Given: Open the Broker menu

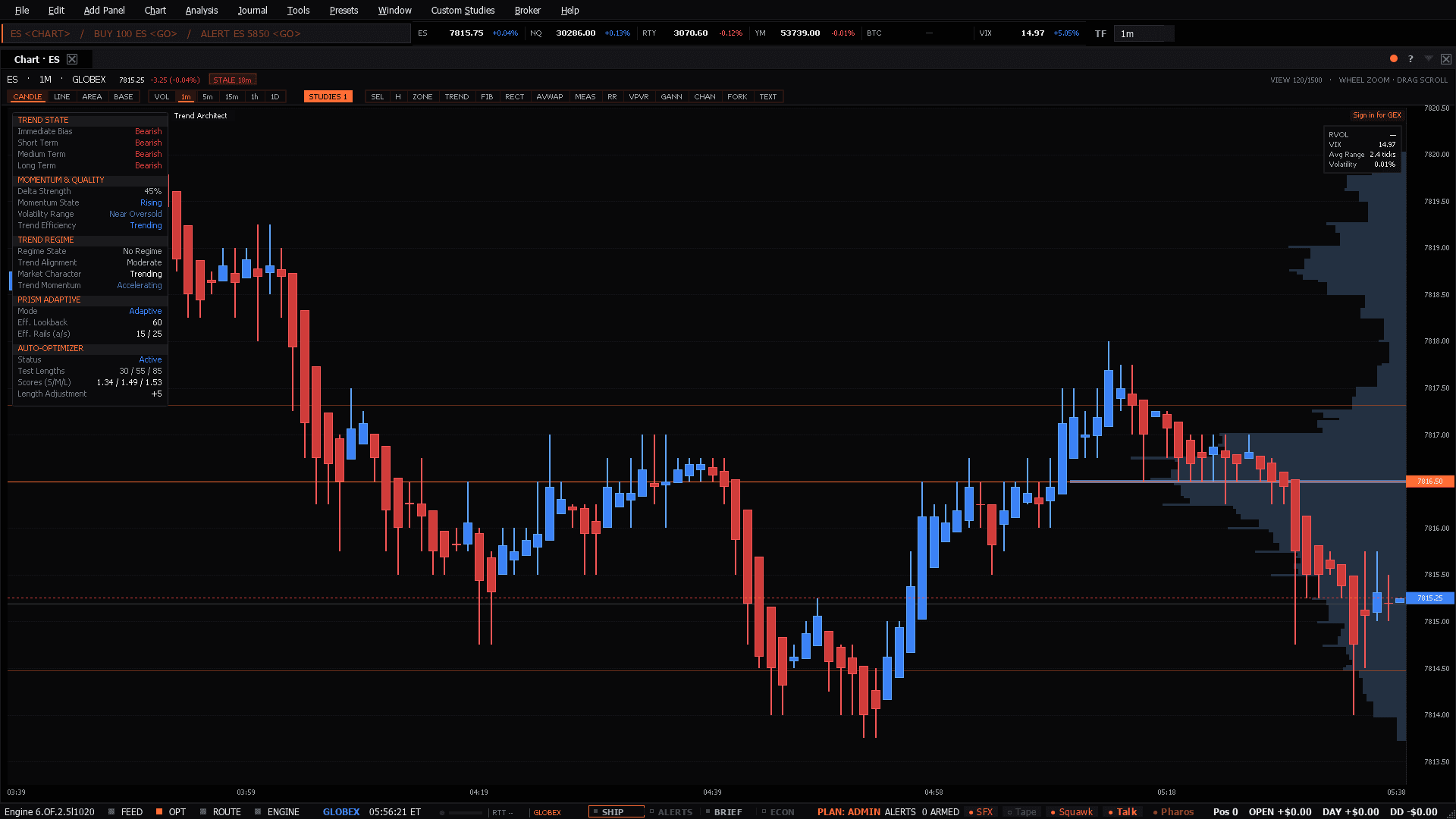Looking at the screenshot, I should click(527, 10).
